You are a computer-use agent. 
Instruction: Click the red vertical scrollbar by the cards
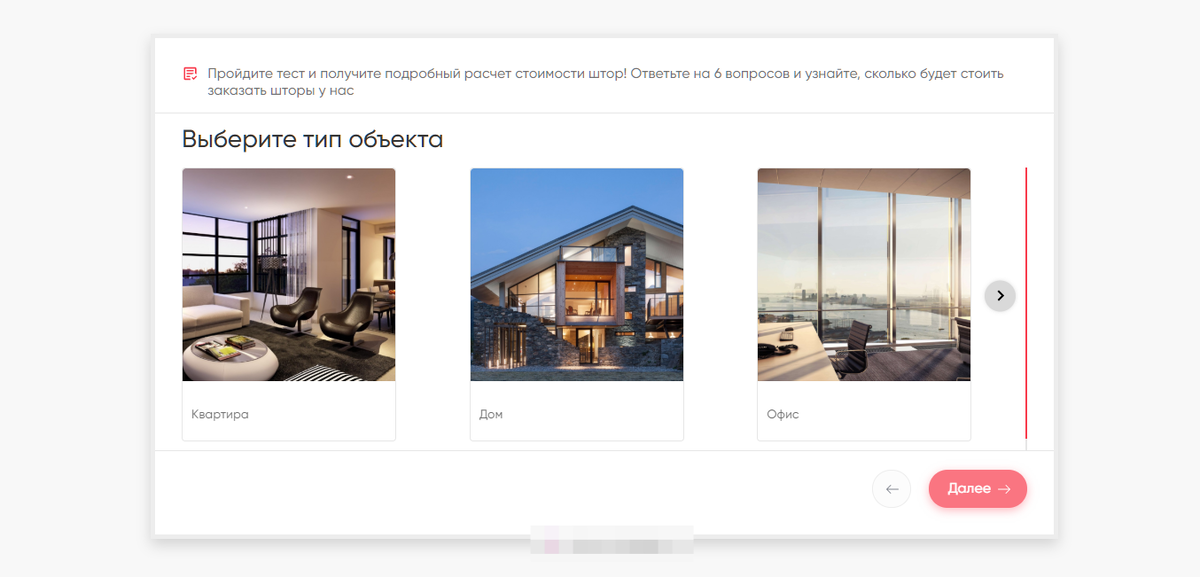[x=1026, y=303]
